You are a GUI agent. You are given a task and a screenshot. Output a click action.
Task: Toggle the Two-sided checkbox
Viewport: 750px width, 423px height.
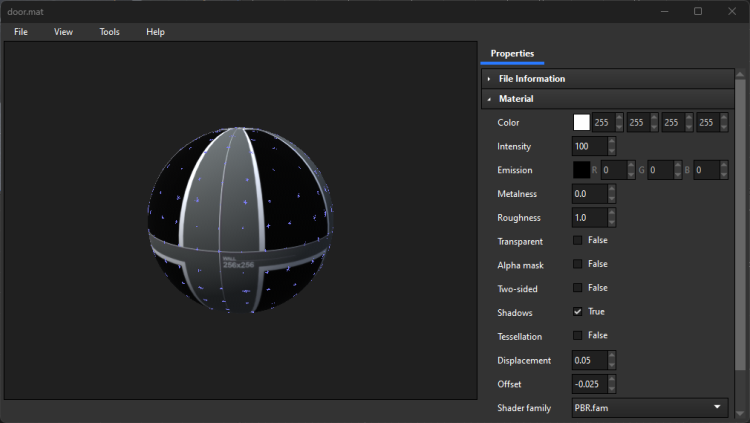pos(578,288)
